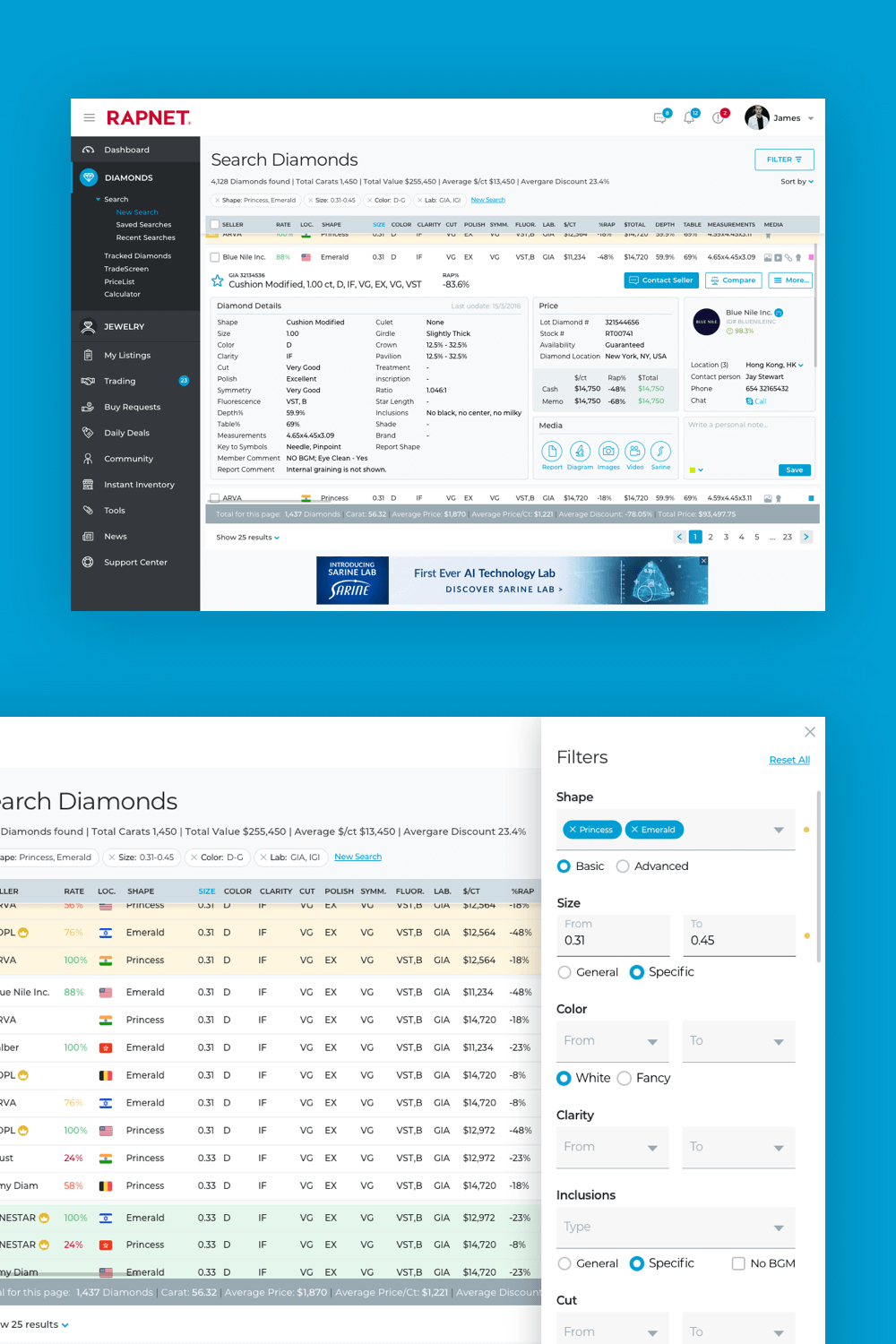Go to the previous results page arrow

(x=679, y=537)
